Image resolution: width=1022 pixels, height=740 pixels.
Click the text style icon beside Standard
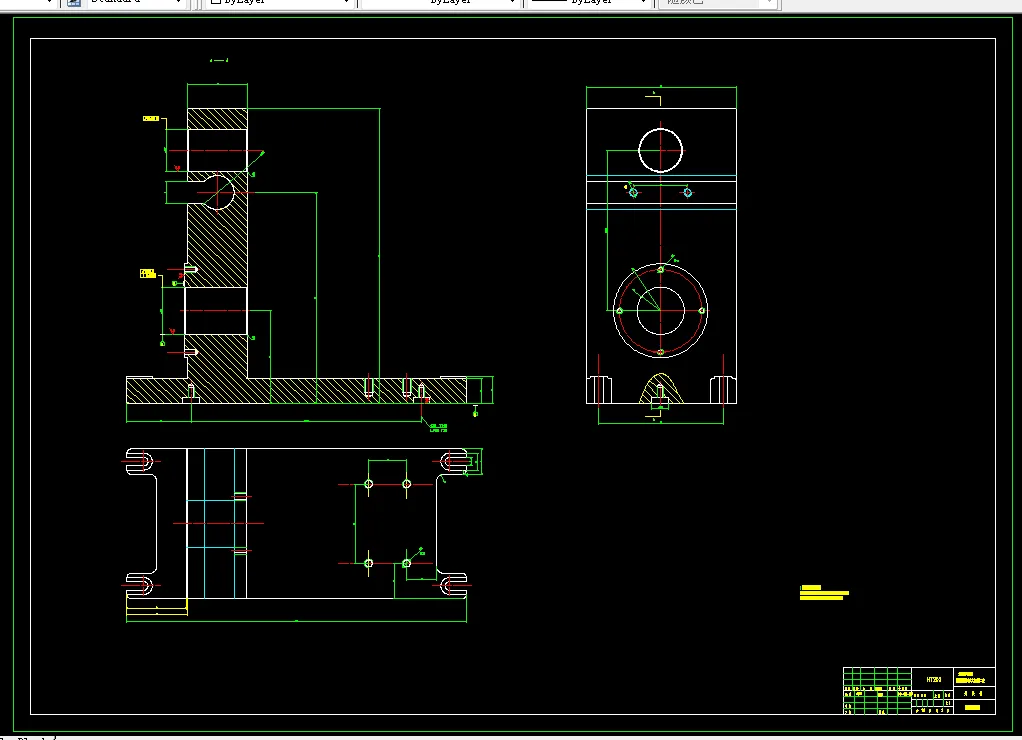[74, 2]
